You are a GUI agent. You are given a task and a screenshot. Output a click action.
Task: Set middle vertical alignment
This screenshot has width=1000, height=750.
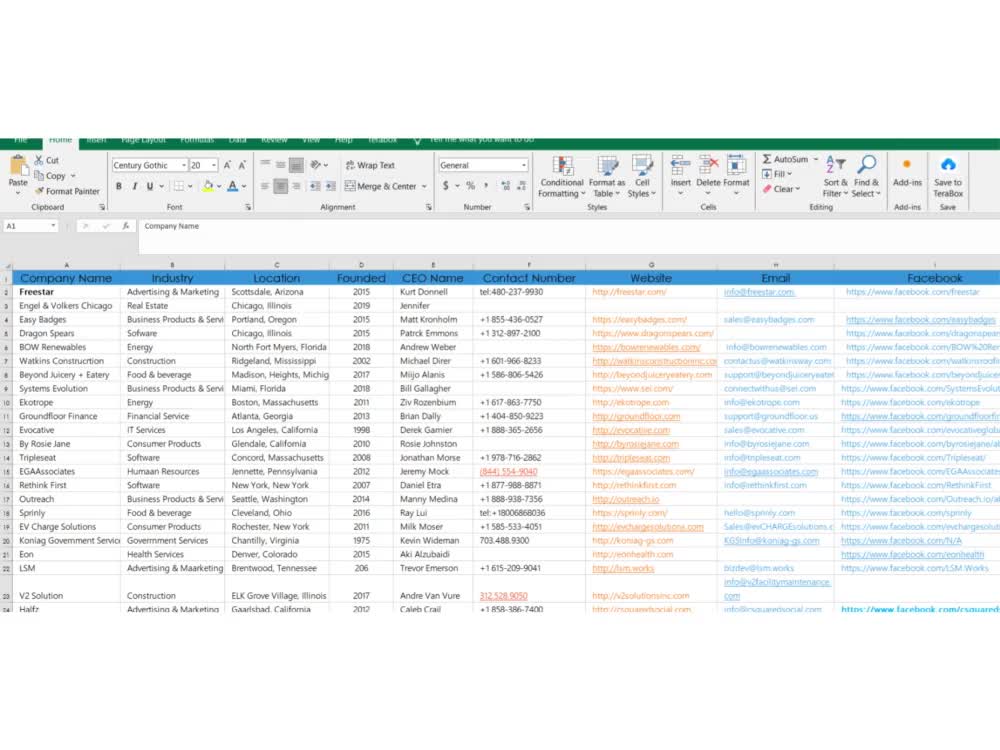(281, 165)
